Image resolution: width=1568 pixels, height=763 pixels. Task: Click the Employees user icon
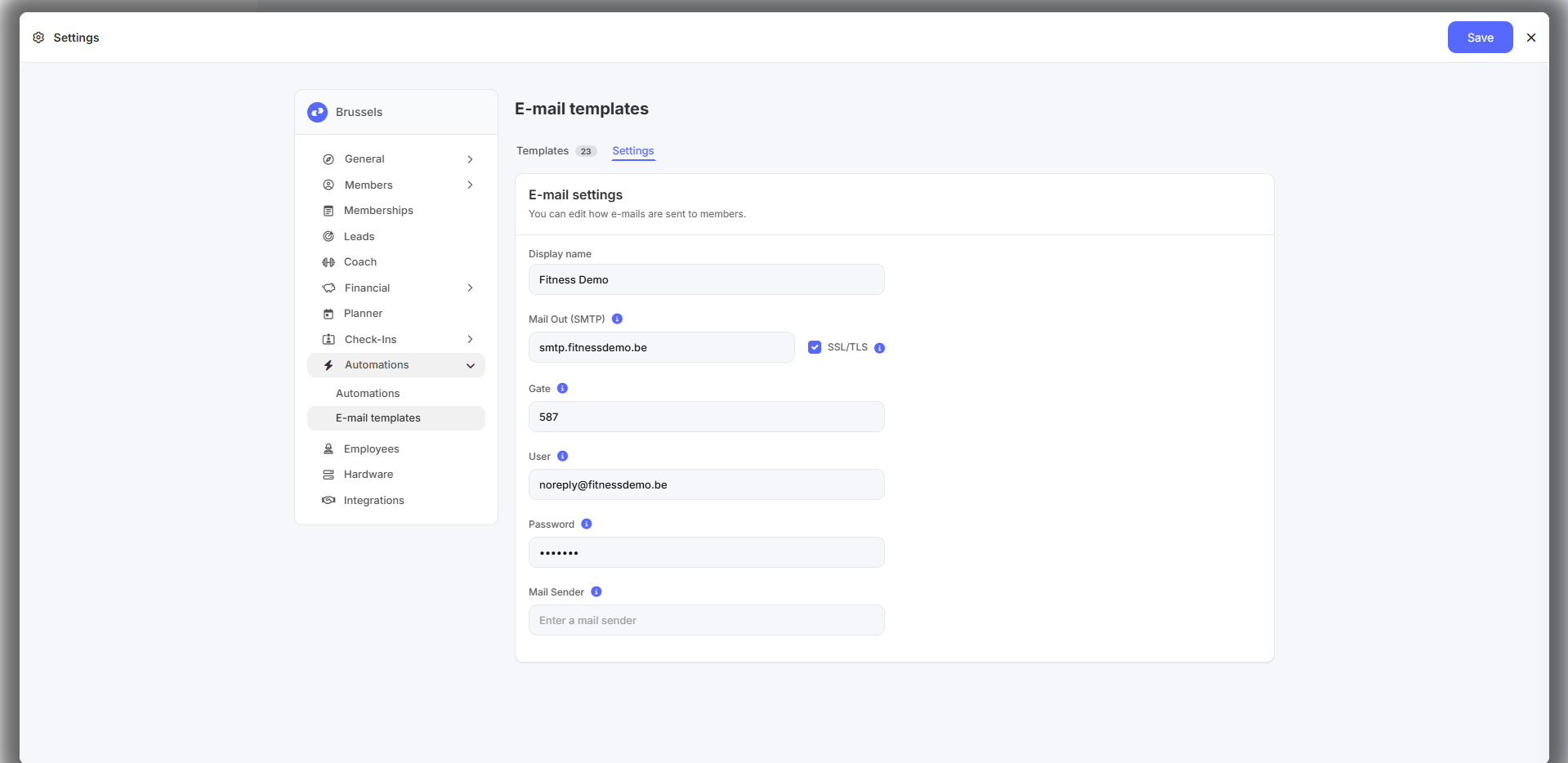pyautogui.click(x=328, y=449)
